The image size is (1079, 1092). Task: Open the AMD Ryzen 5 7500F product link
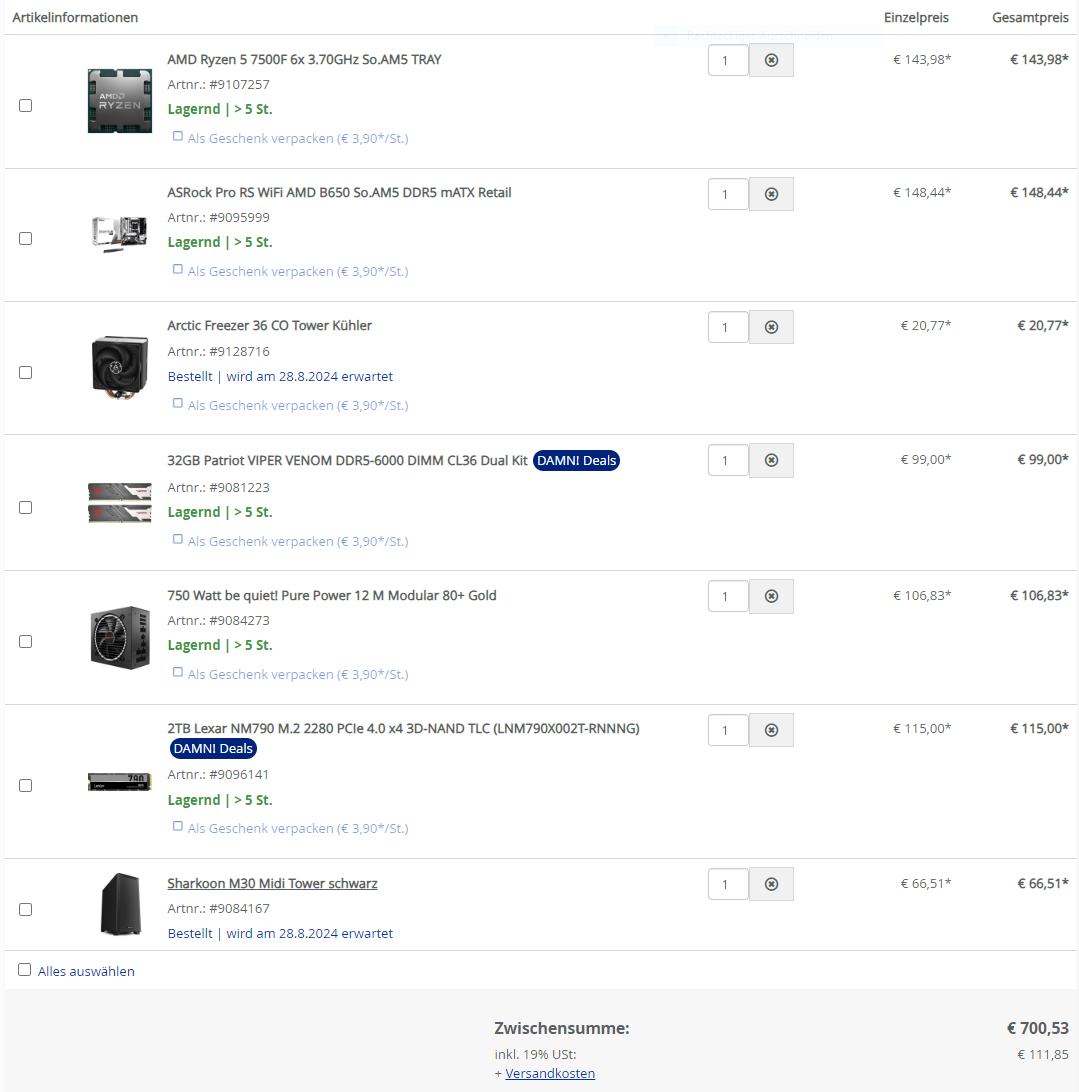(304, 60)
